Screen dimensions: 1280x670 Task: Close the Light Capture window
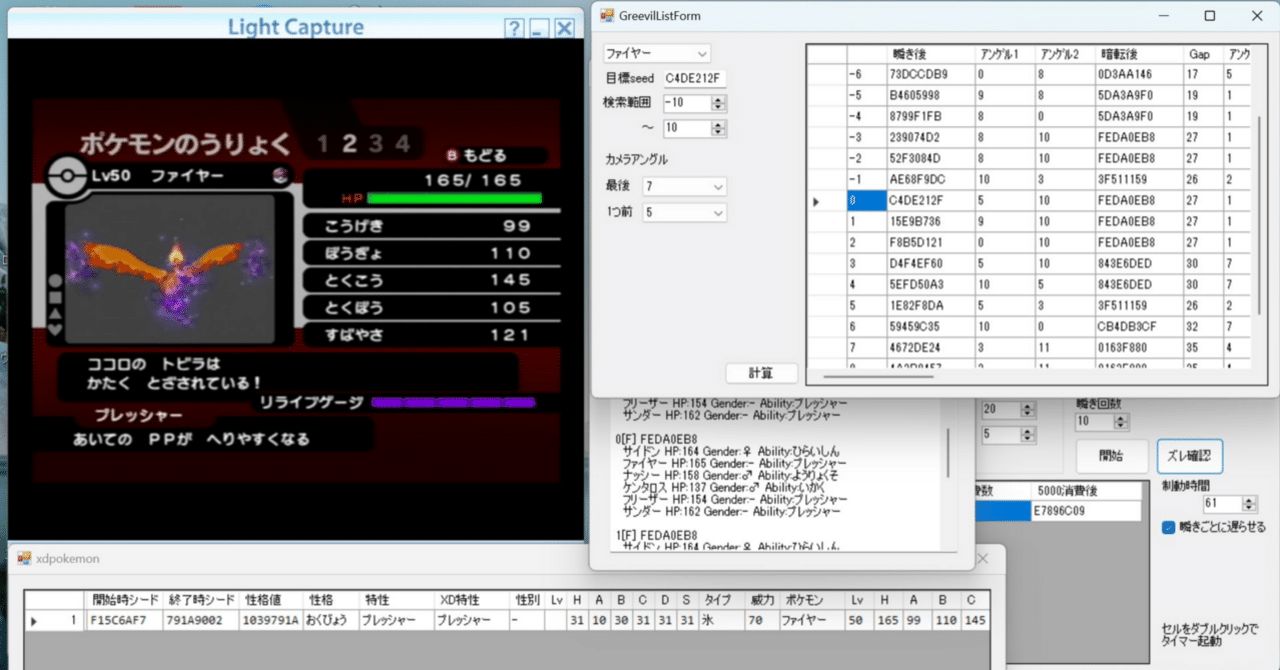point(564,28)
